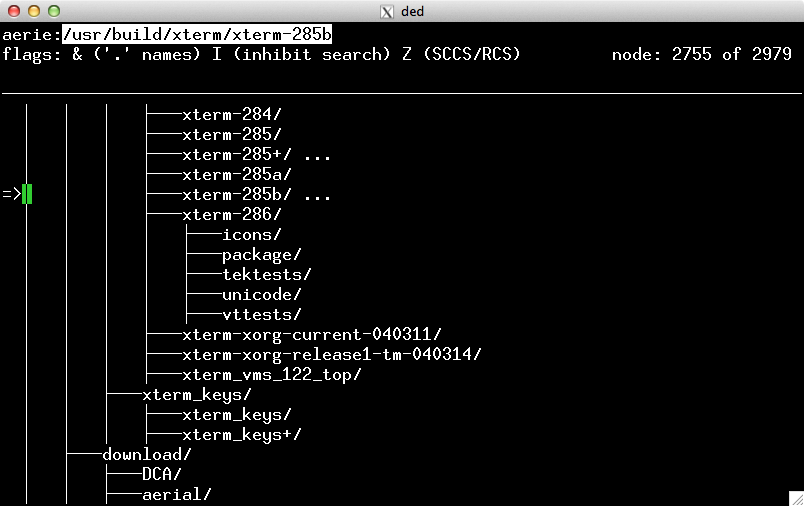
Task: Click the green cursor block
Action: (27, 194)
